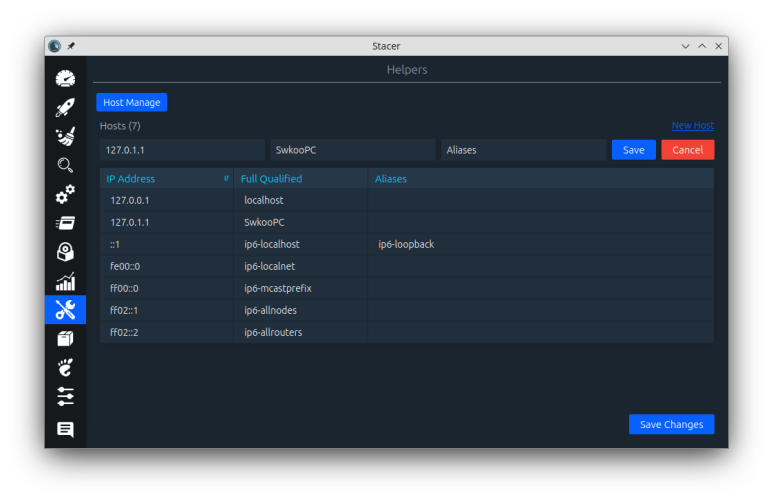773x501 pixels.
Task: Open Feedback message icon in sidebar
Action: pos(65,429)
